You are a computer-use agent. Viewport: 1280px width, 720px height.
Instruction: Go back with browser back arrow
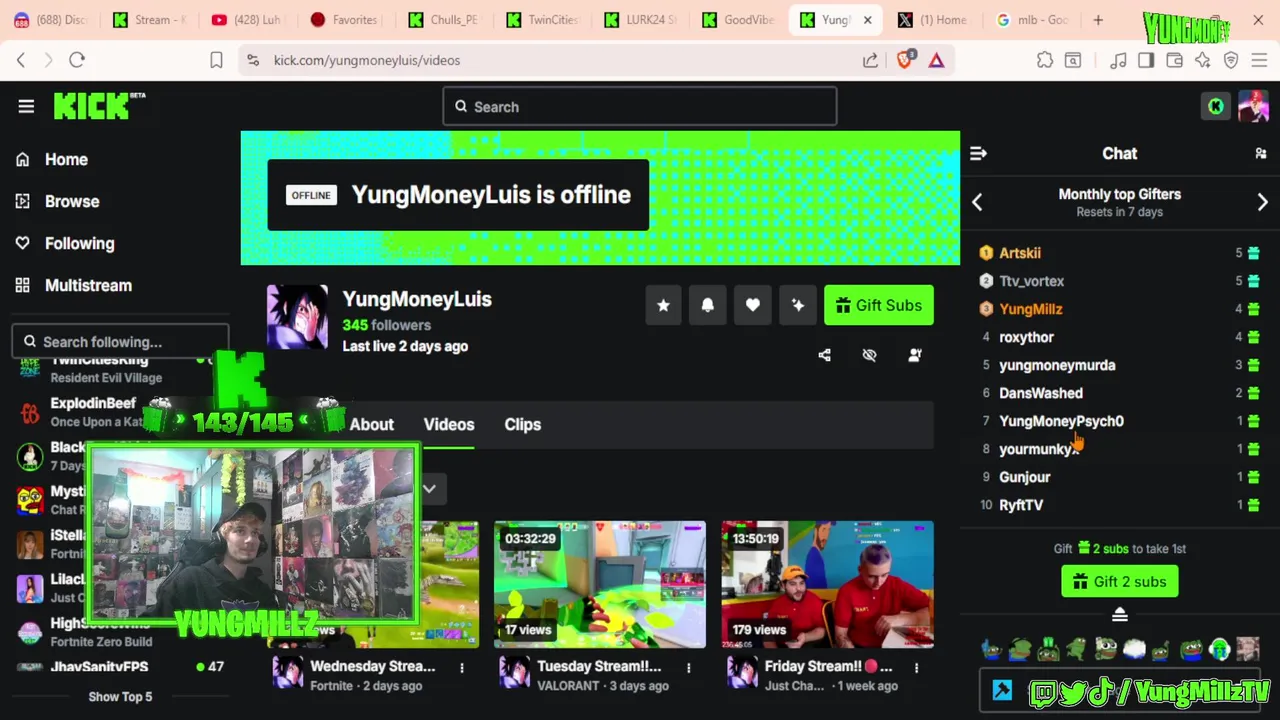(x=21, y=60)
